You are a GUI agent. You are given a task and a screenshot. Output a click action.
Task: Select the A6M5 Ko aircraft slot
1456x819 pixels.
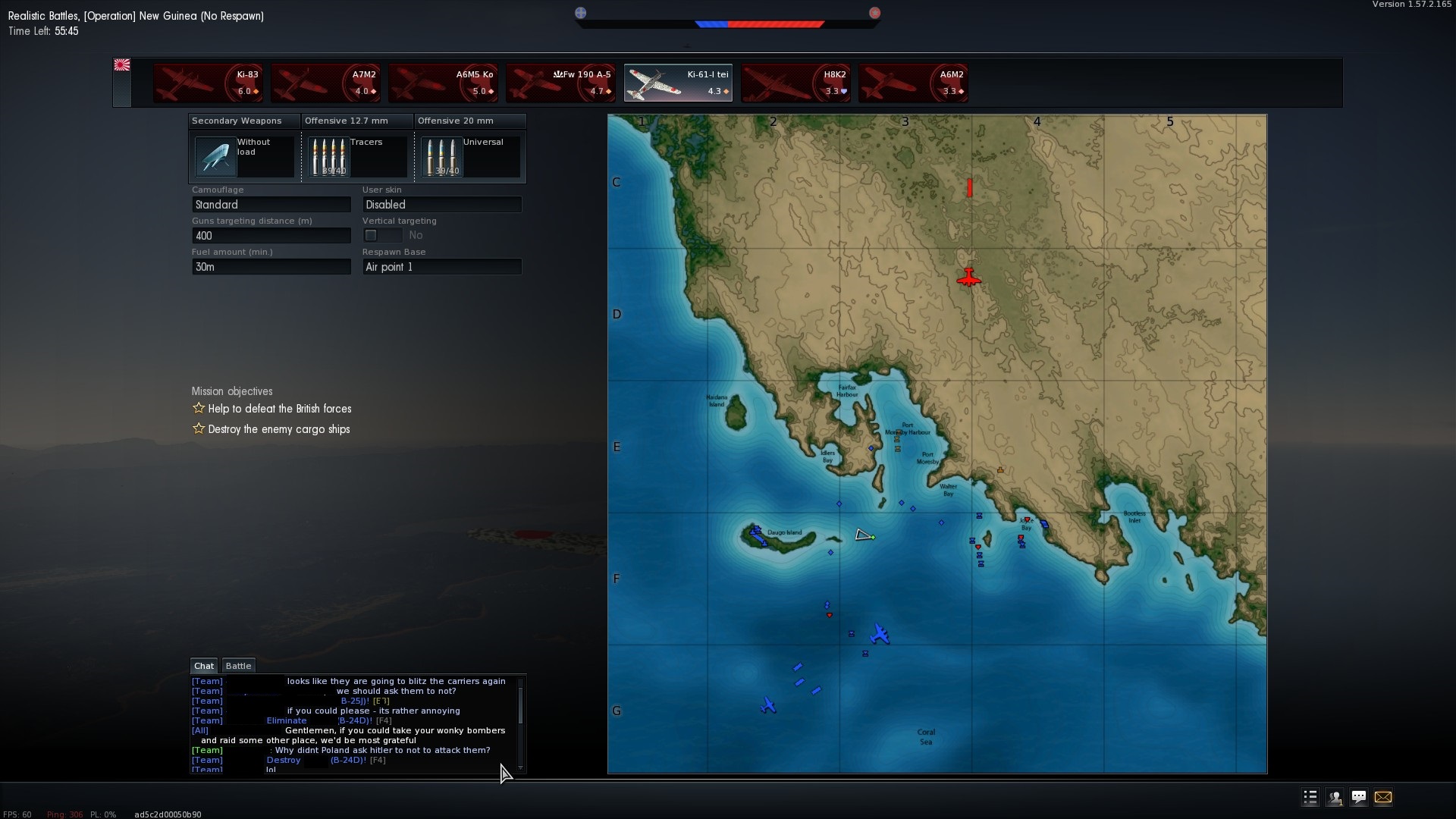point(443,83)
